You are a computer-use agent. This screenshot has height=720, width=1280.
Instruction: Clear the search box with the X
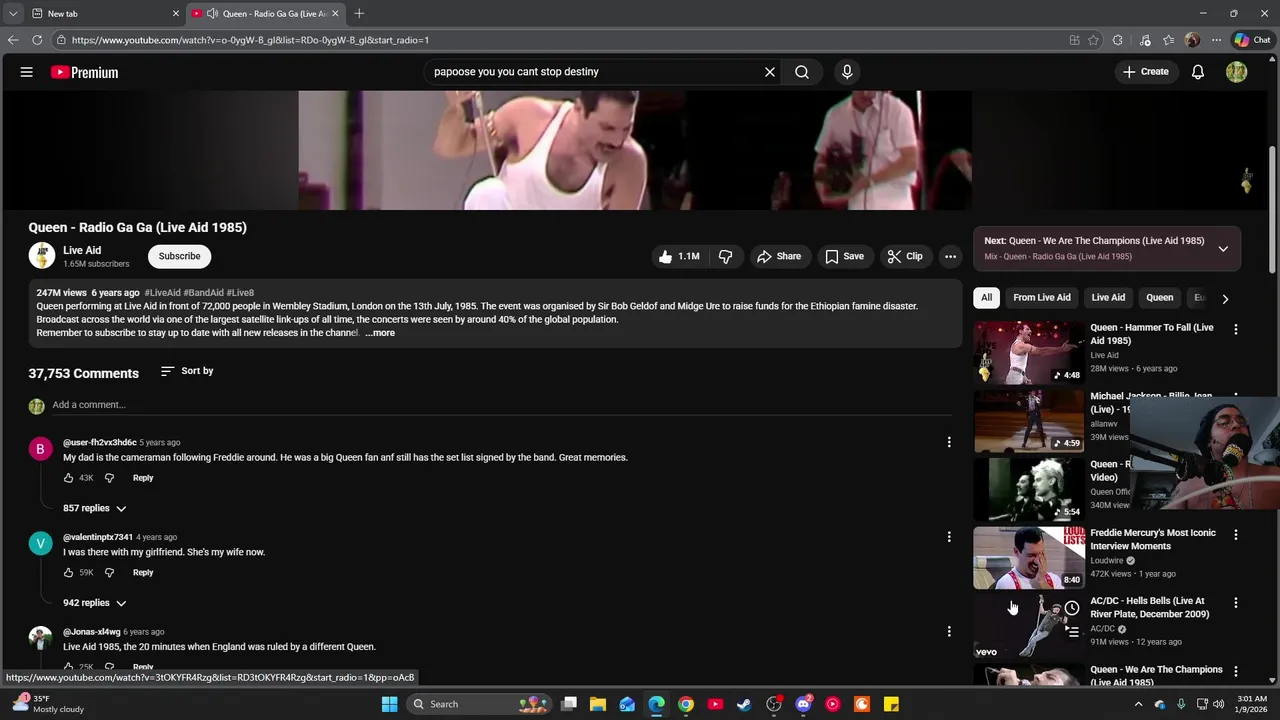click(770, 72)
